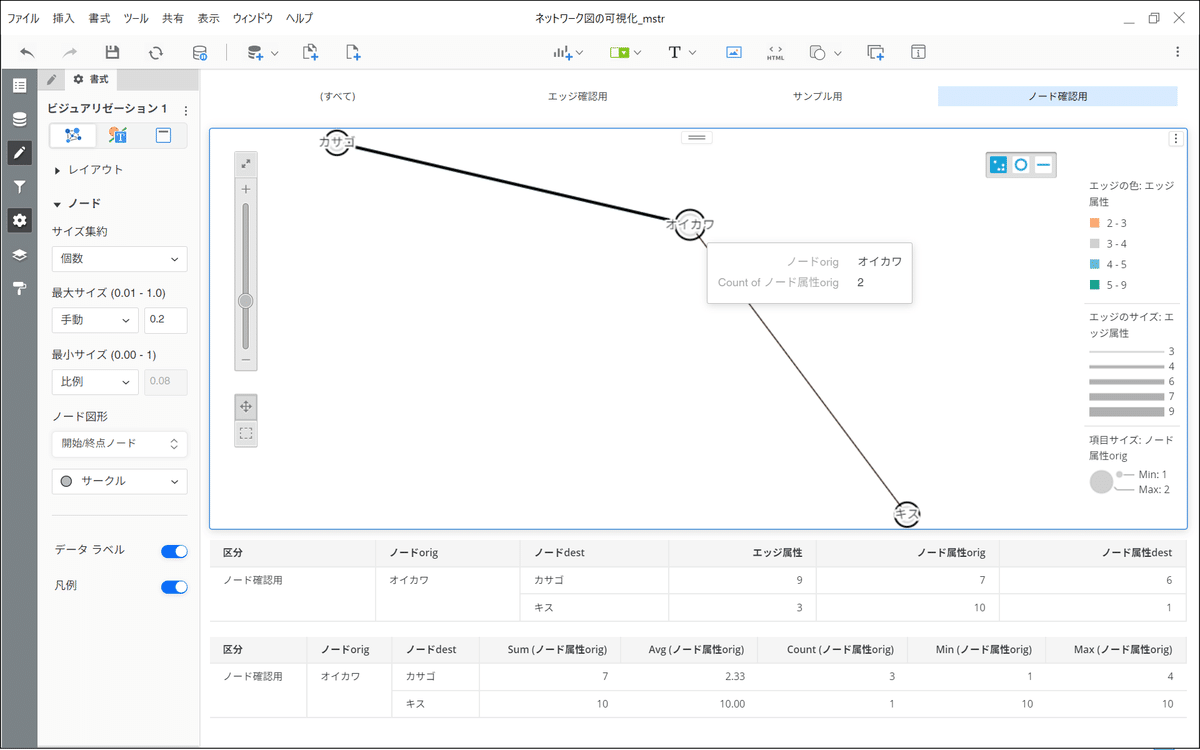Toggle the 凡例 legend switch

tap(174, 587)
